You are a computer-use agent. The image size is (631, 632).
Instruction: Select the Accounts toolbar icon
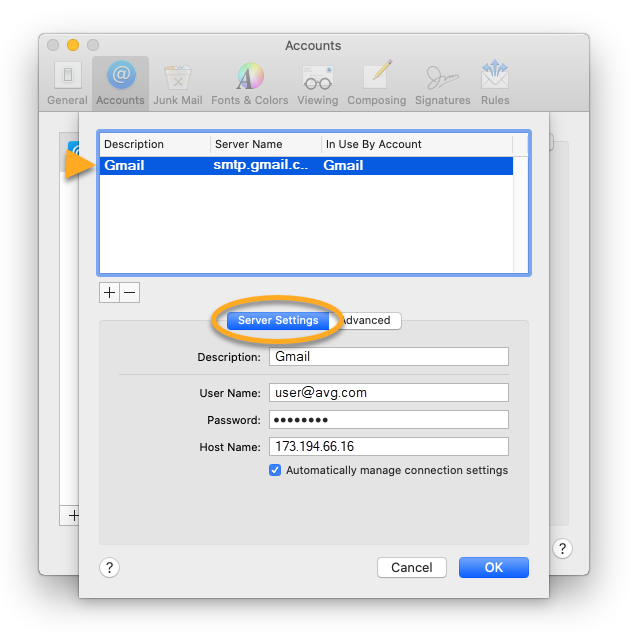[x=120, y=83]
